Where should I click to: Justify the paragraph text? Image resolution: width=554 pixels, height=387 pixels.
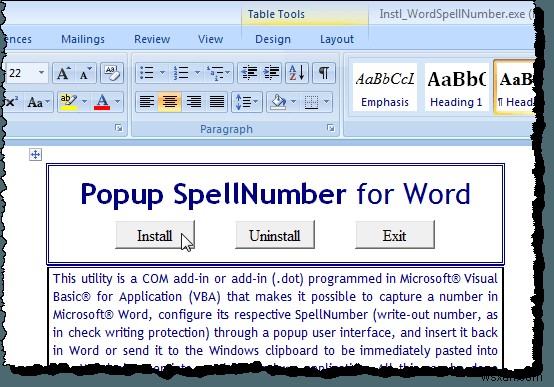(x=217, y=102)
